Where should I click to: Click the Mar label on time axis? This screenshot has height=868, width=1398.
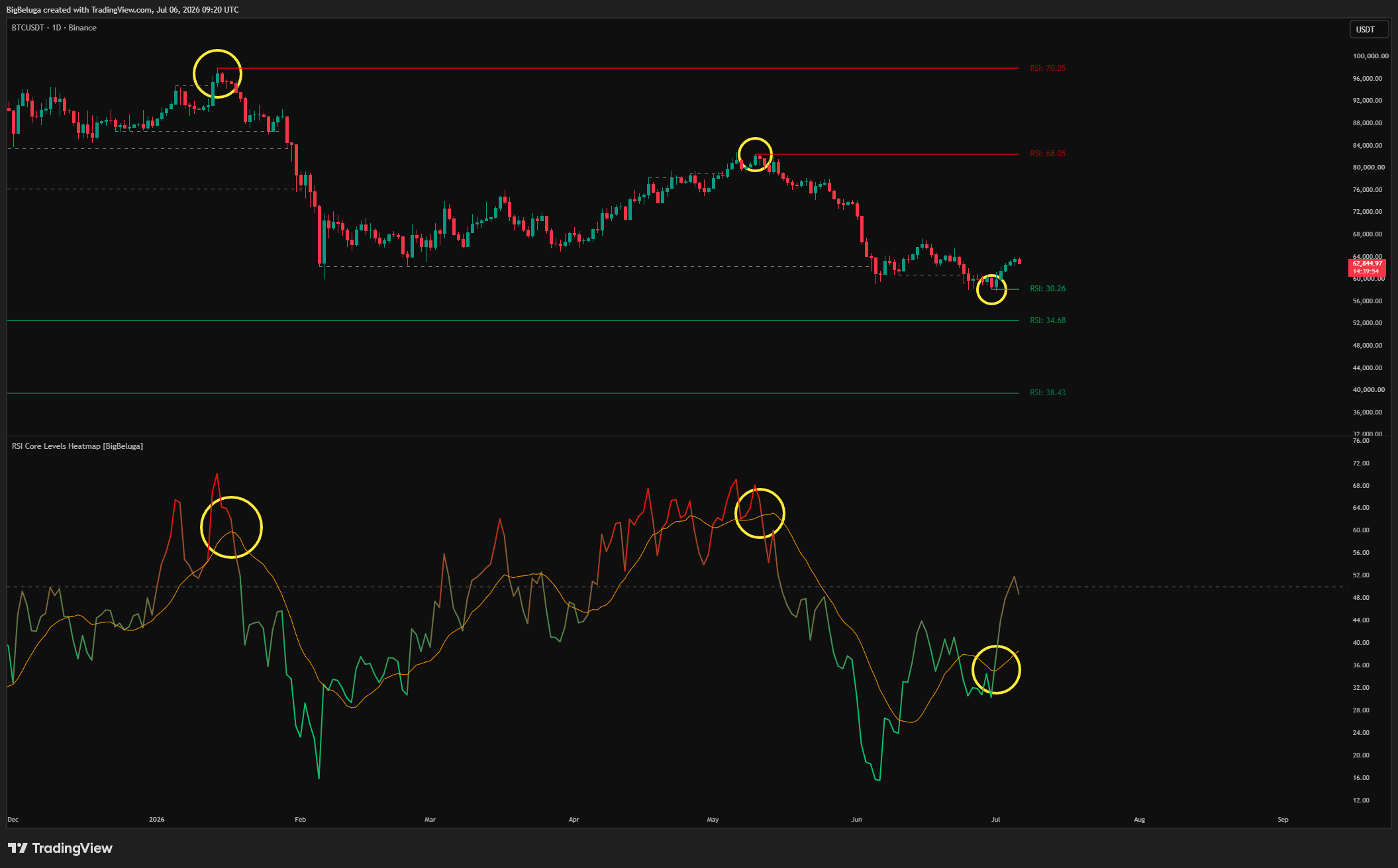pos(430,820)
